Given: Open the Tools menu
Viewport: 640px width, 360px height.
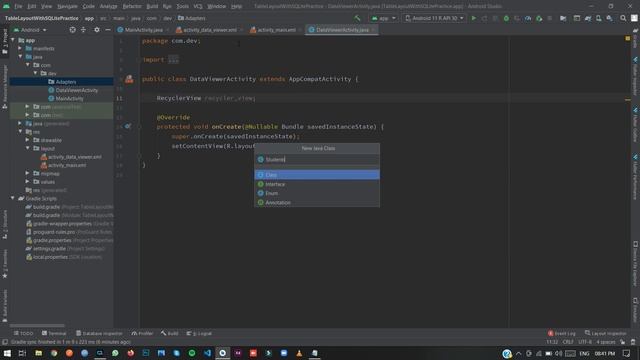Looking at the screenshot, I should [182, 6].
